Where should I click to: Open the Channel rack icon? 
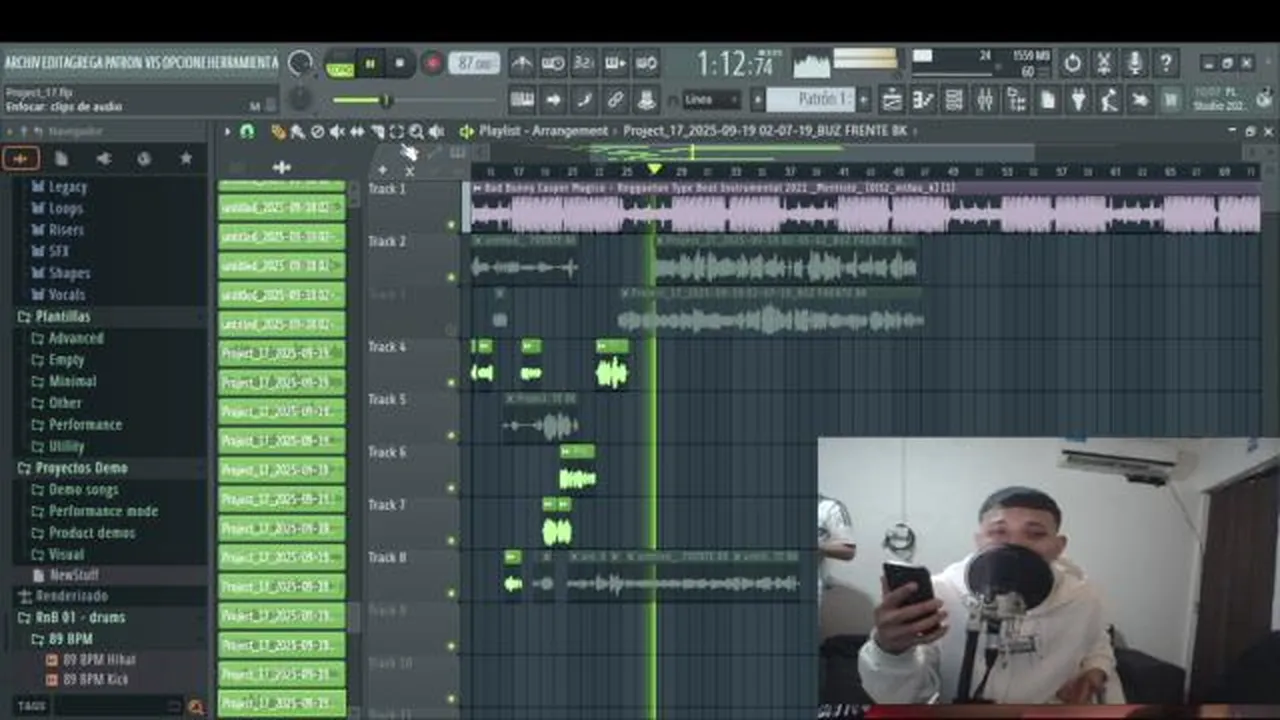[953, 99]
